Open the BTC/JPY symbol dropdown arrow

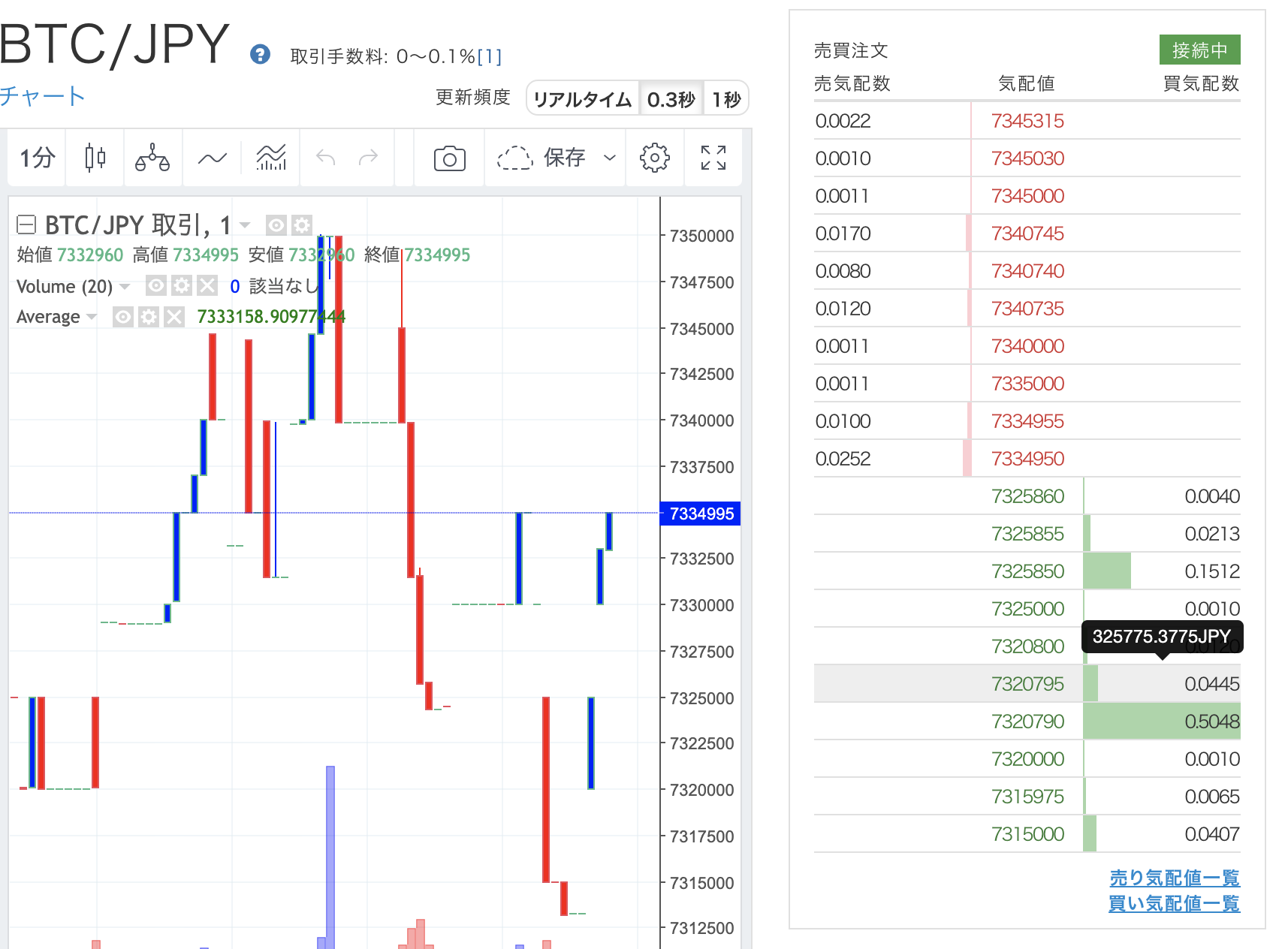(244, 225)
